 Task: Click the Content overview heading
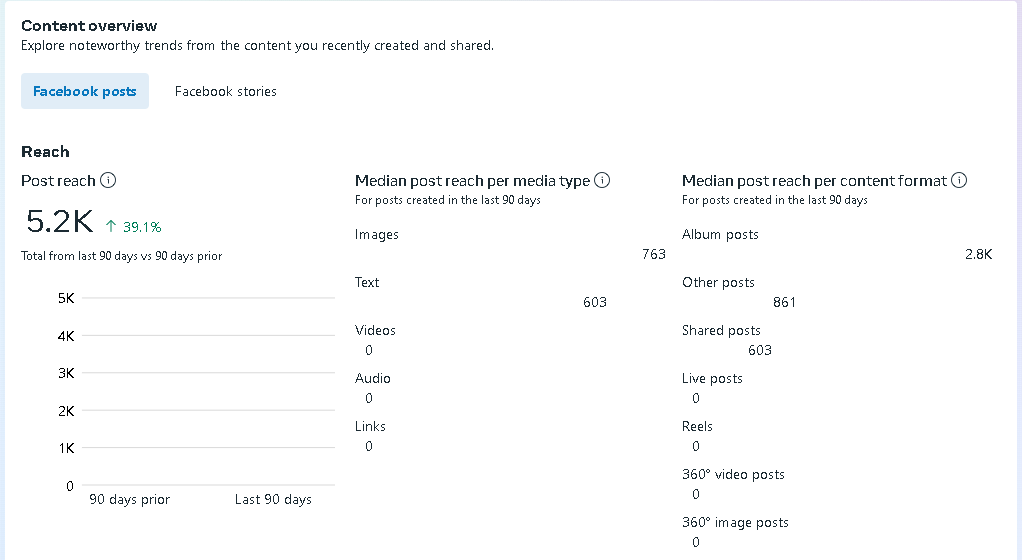pyautogui.click(x=89, y=25)
